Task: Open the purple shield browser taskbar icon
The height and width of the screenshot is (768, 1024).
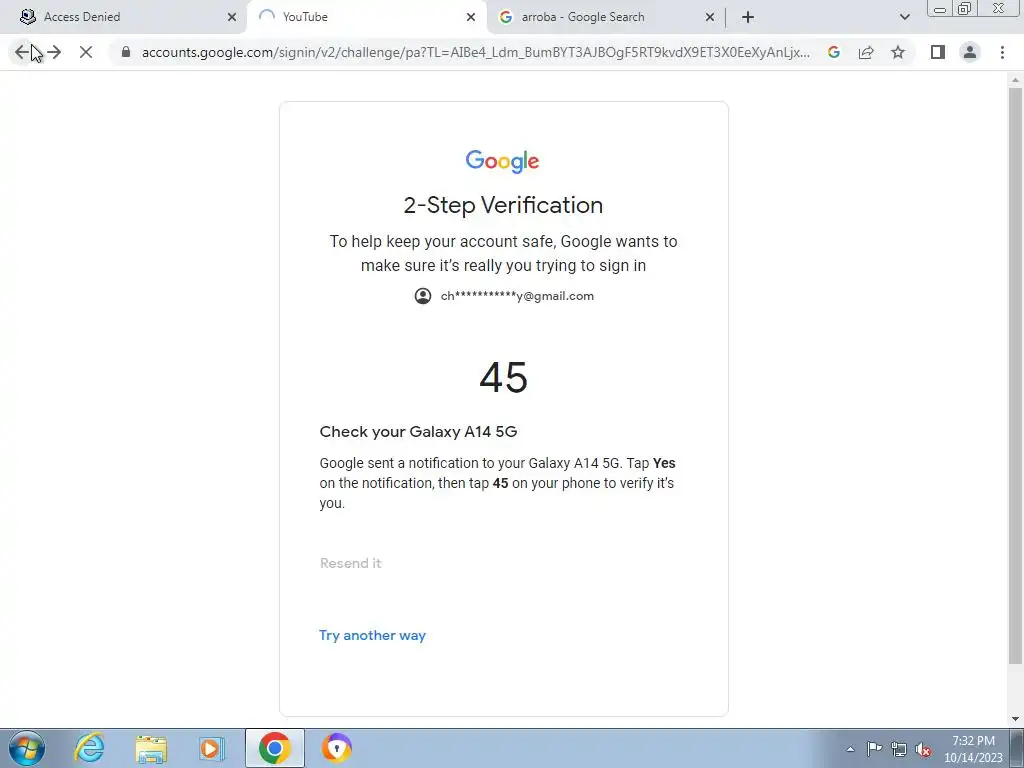Action: click(336, 748)
